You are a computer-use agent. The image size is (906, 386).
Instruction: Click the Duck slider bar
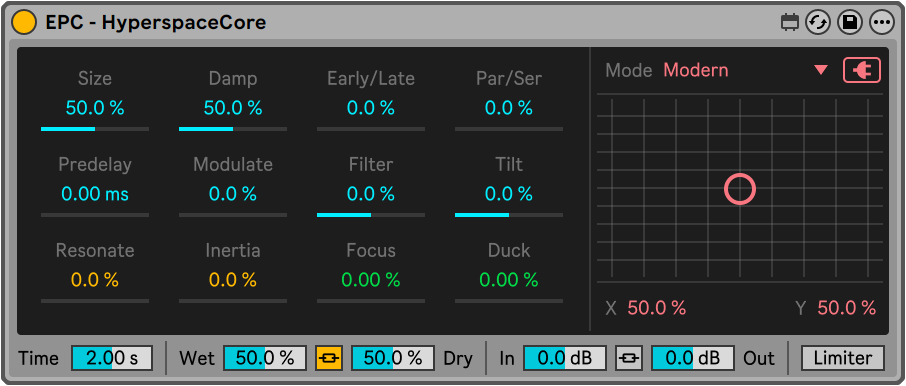pyautogui.click(x=509, y=301)
